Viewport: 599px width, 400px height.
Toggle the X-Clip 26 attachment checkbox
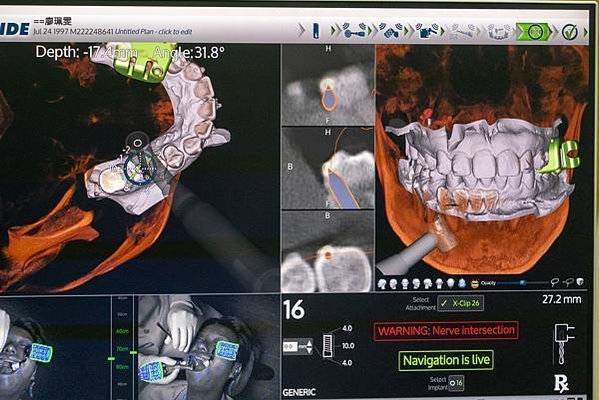(x=444, y=303)
